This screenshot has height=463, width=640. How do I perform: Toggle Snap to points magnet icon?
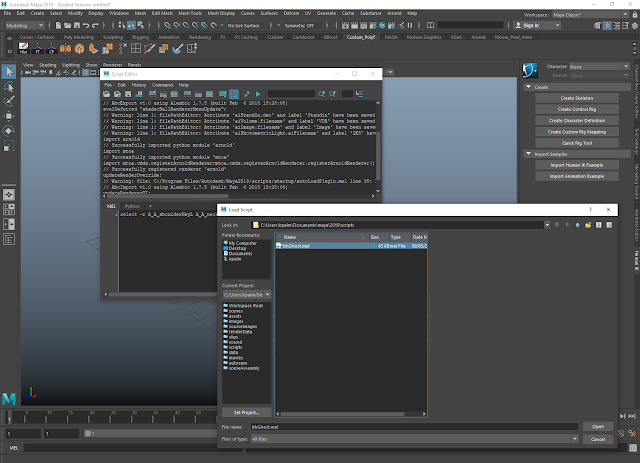186,25
